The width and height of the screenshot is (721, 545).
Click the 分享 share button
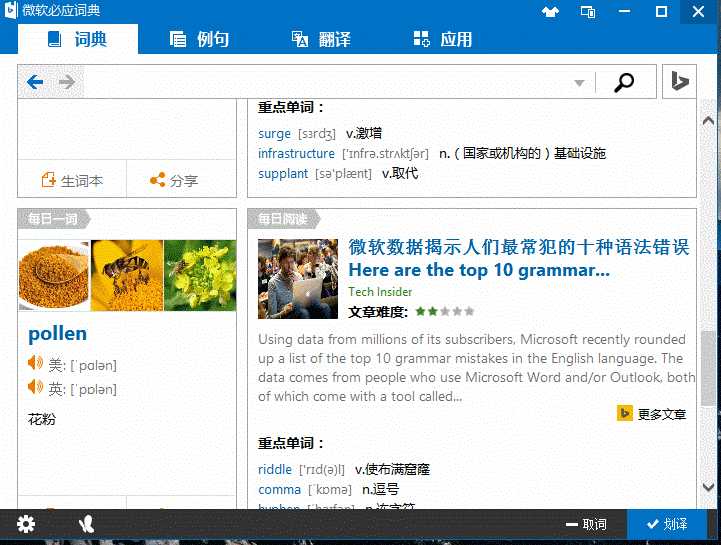click(x=174, y=180)
